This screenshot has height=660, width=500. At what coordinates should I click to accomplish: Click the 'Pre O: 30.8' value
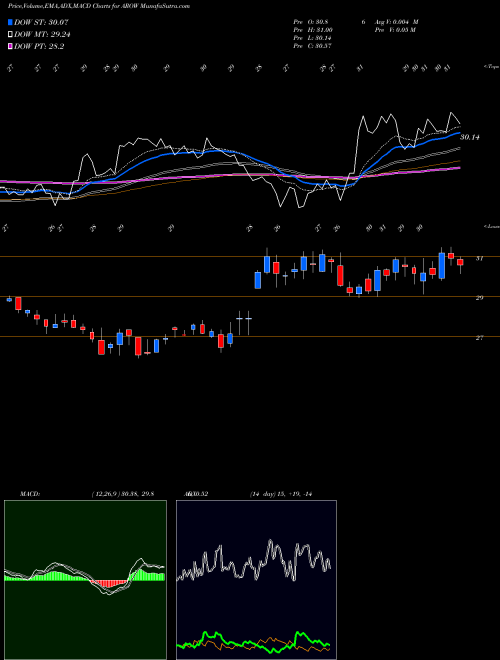(311, 22)
